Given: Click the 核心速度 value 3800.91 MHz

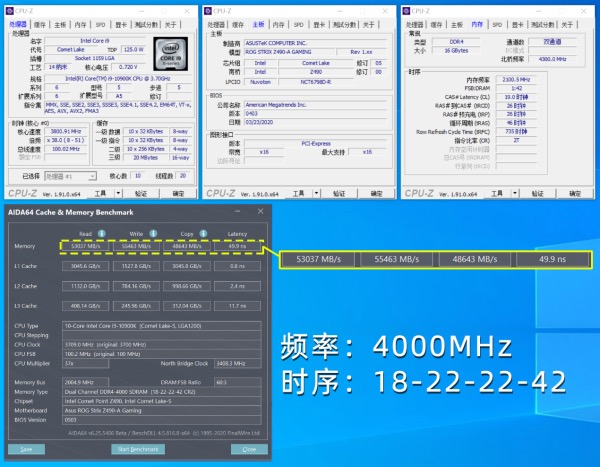Looking at the screenshot, I should pos(65,131).
